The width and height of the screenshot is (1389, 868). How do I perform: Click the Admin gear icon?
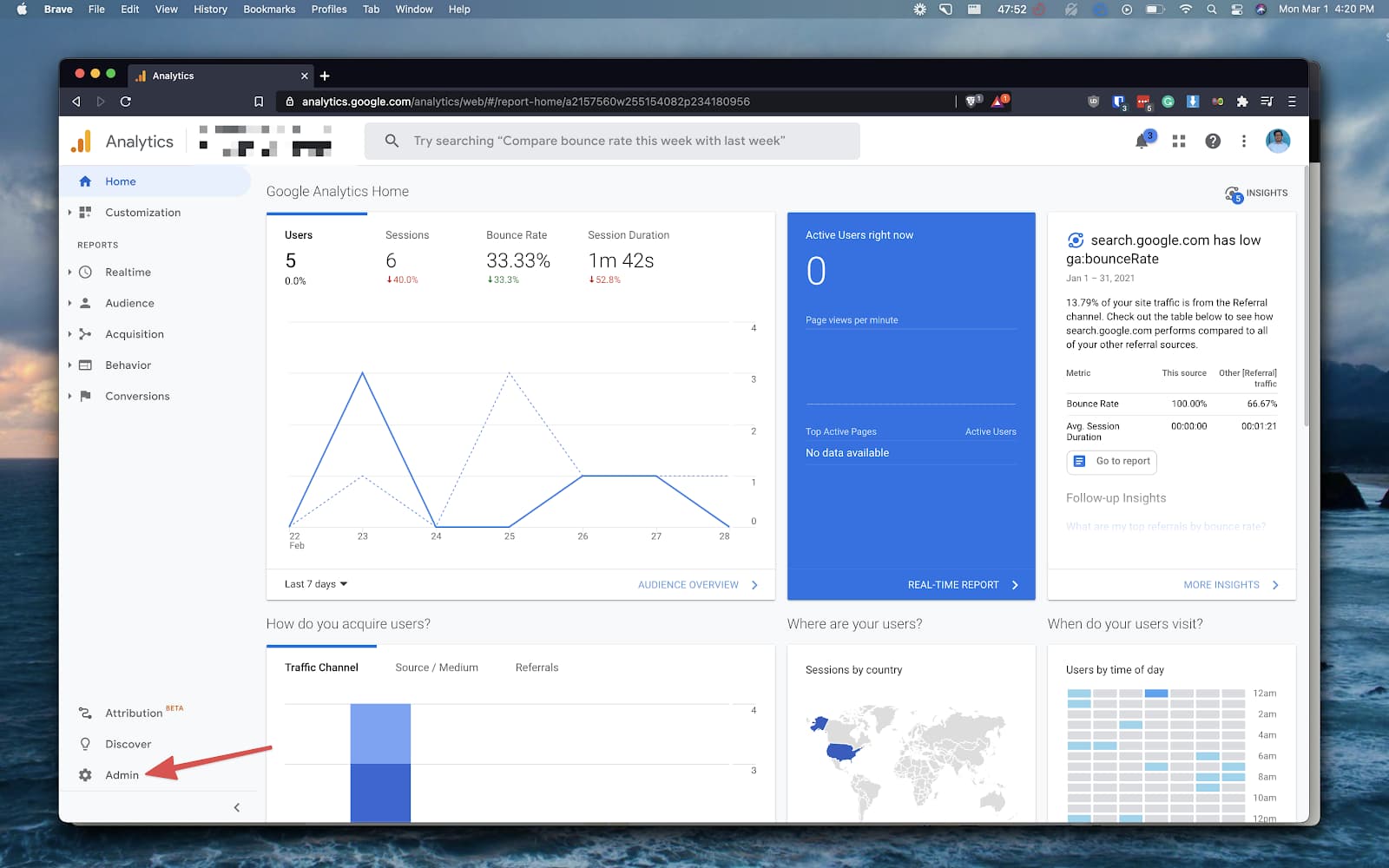pyautogui.click(x=85, y=775)
